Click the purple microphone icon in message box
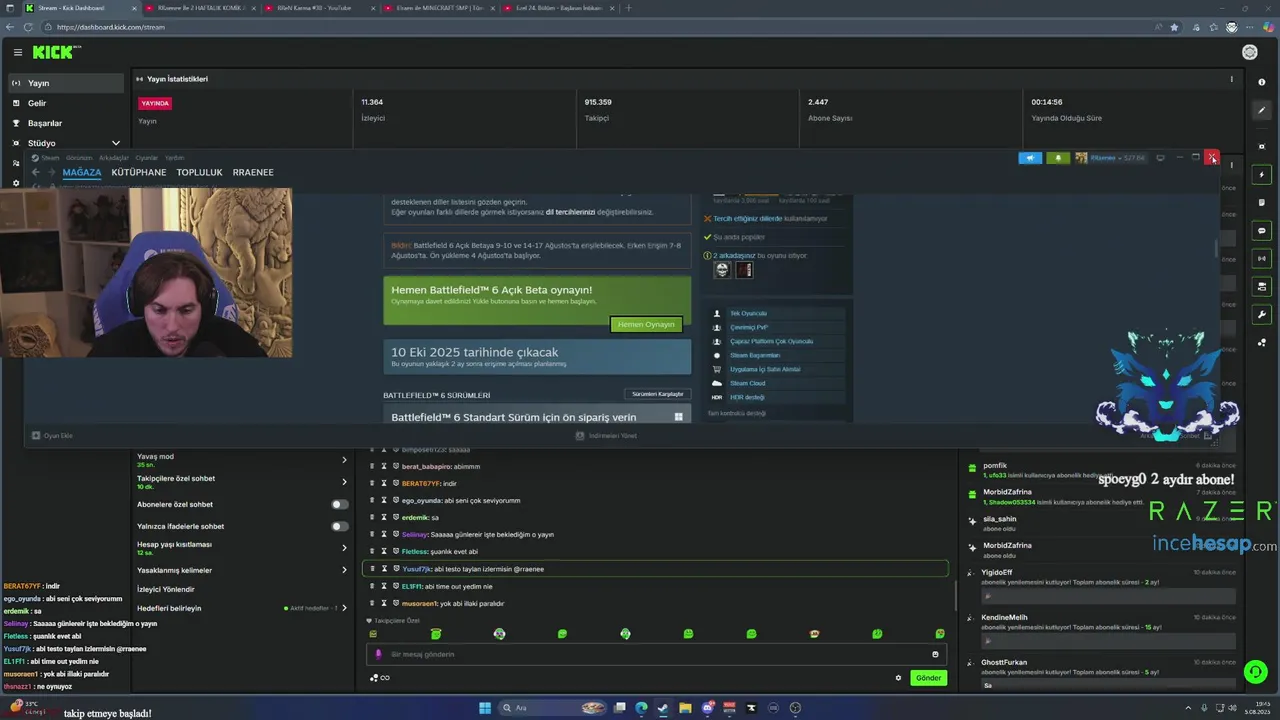This screenshot has height=720, width=1280. pos(378,654)
